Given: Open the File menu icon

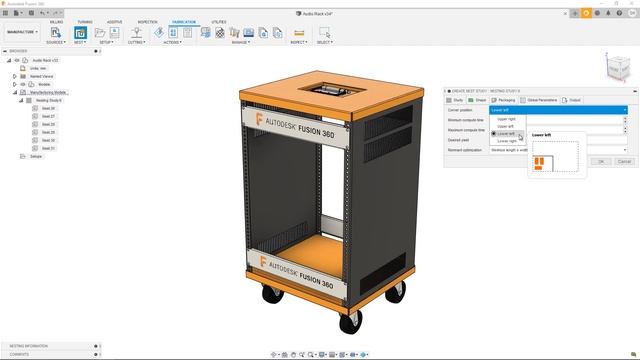Looking at the screenshot, I should (x=17, y=13).
